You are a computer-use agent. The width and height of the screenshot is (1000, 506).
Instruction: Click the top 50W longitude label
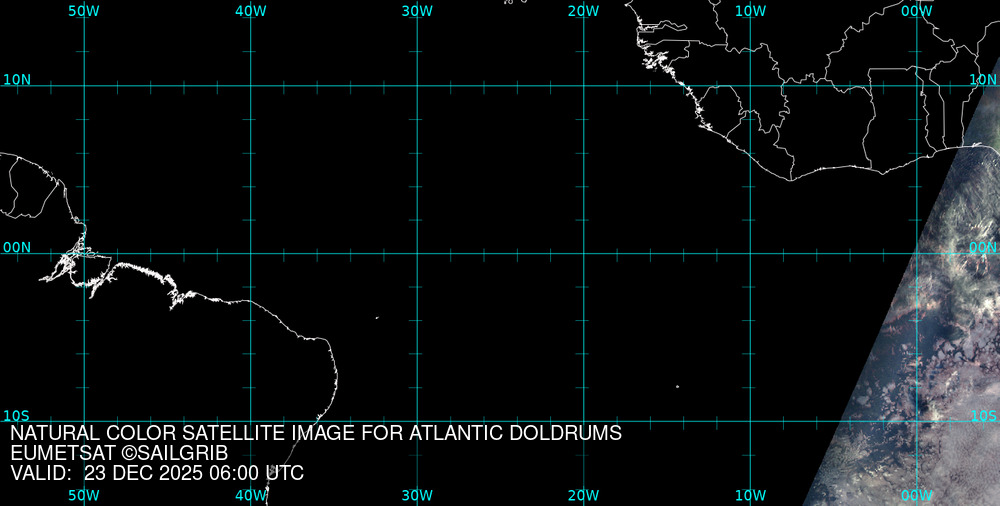(x=84, y=11)
